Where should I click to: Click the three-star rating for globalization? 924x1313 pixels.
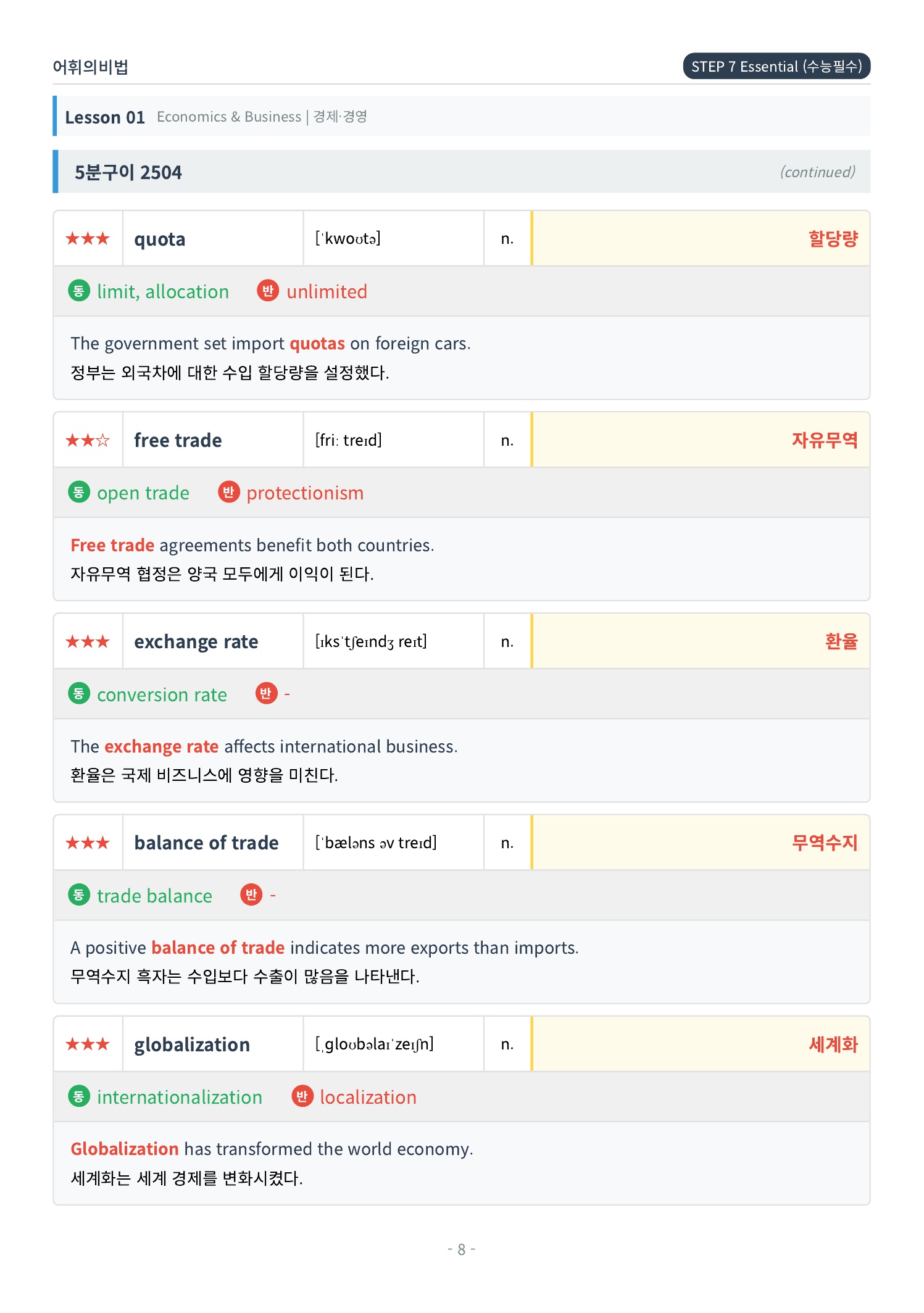click(x=88, y=1044)
